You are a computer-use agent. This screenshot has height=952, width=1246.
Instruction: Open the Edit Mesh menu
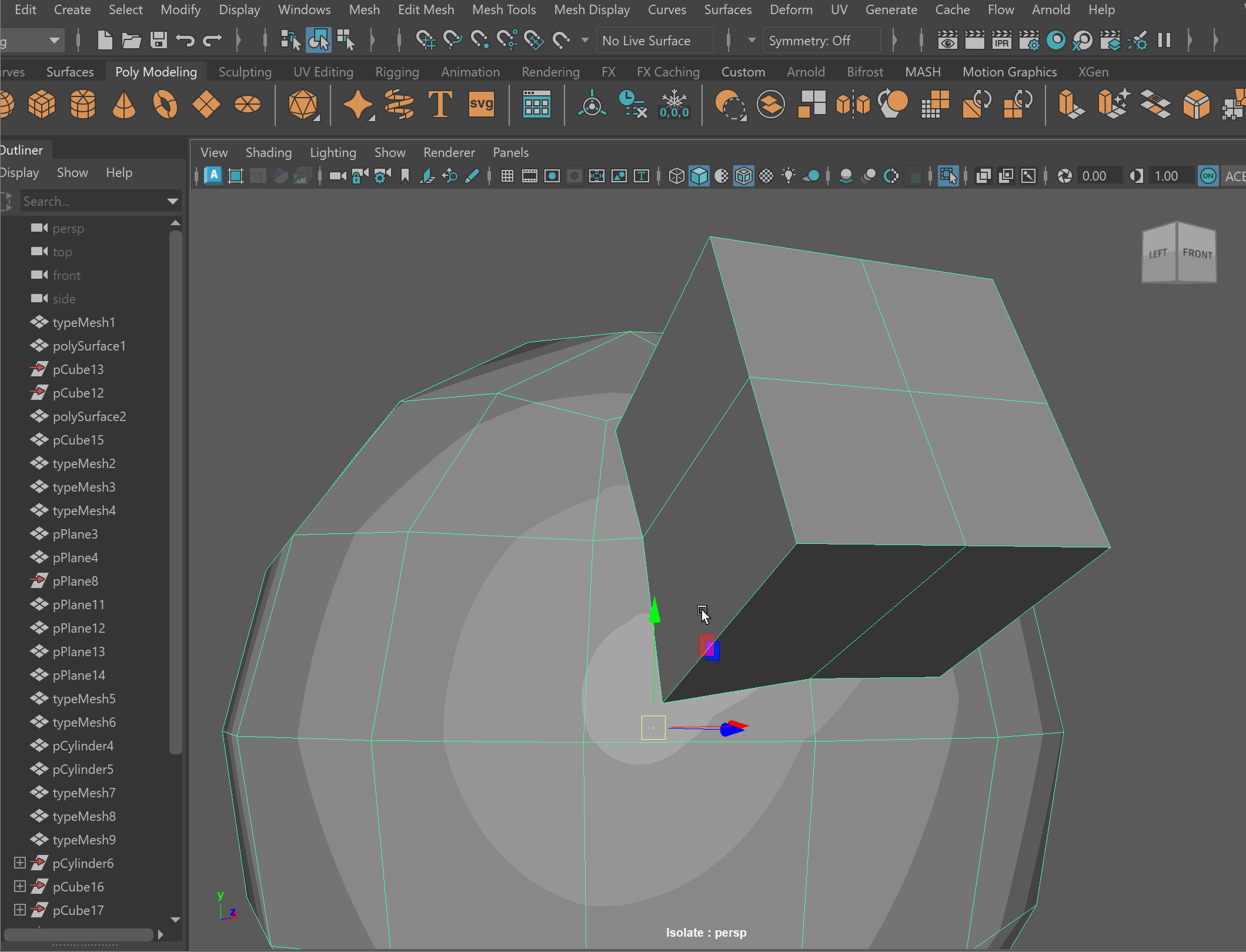(x=426, y=9)
